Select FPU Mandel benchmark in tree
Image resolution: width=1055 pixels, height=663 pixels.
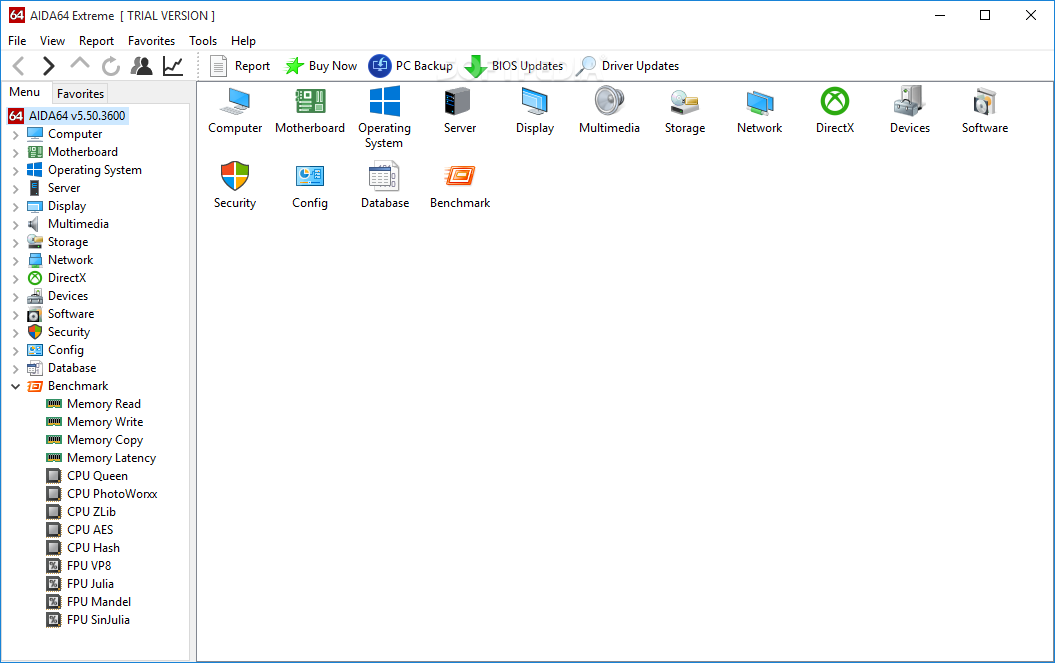[x=99, y=602]
